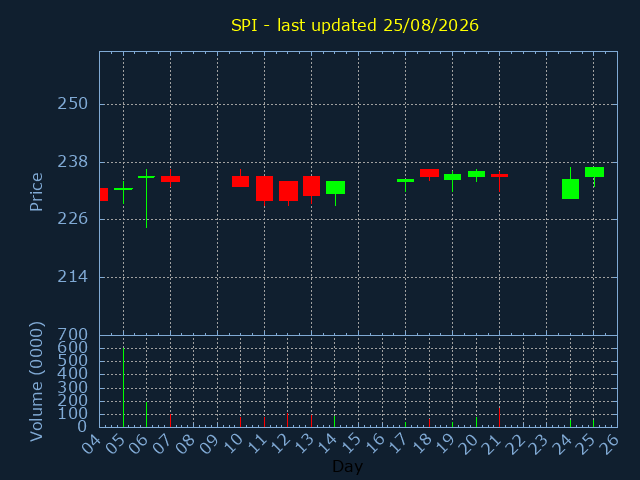The width and height of the screenshot is (640, 480).
Task: Click the red volume bar on day 21
Action: click(x=500, y=417)
